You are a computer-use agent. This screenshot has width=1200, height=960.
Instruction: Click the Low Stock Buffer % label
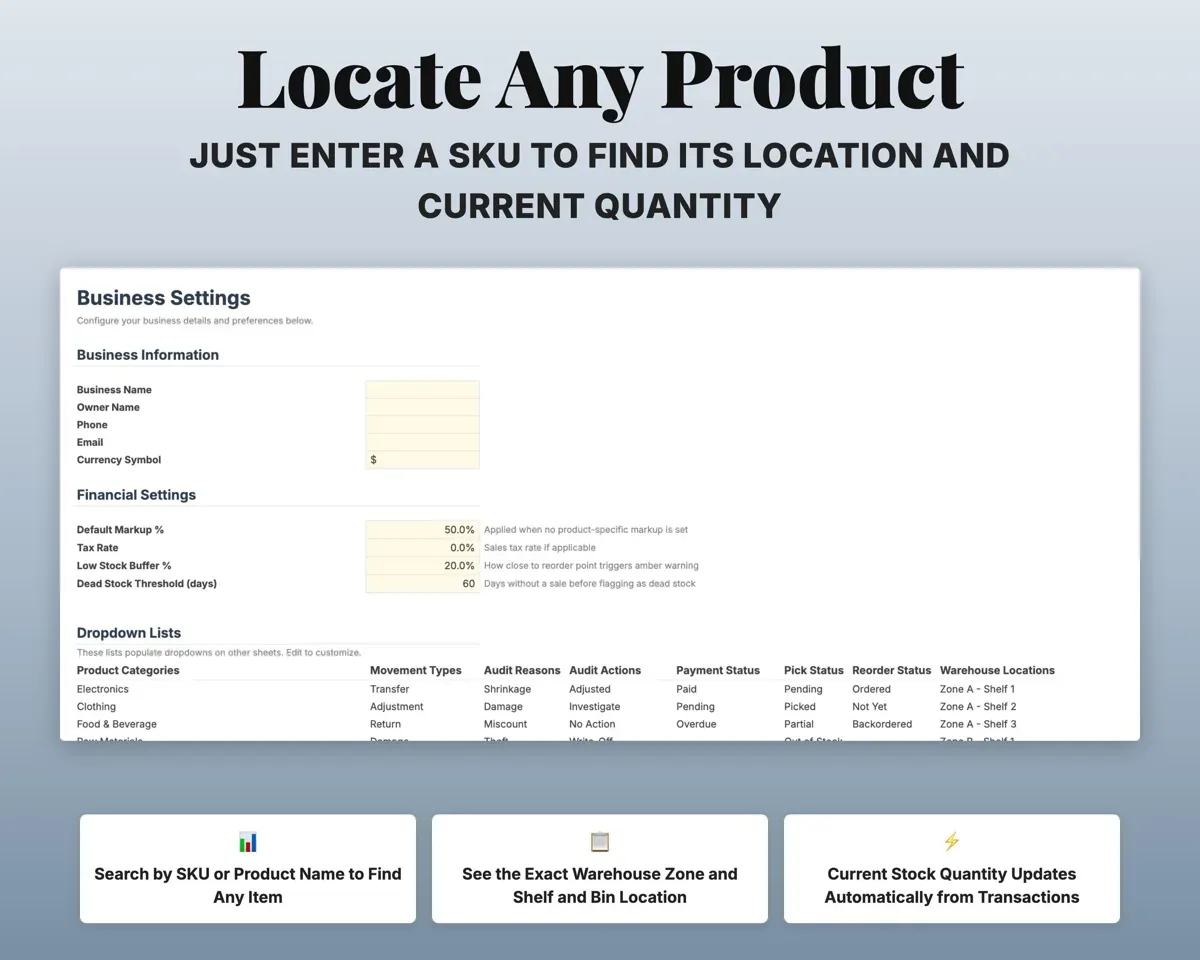point(124,566)
